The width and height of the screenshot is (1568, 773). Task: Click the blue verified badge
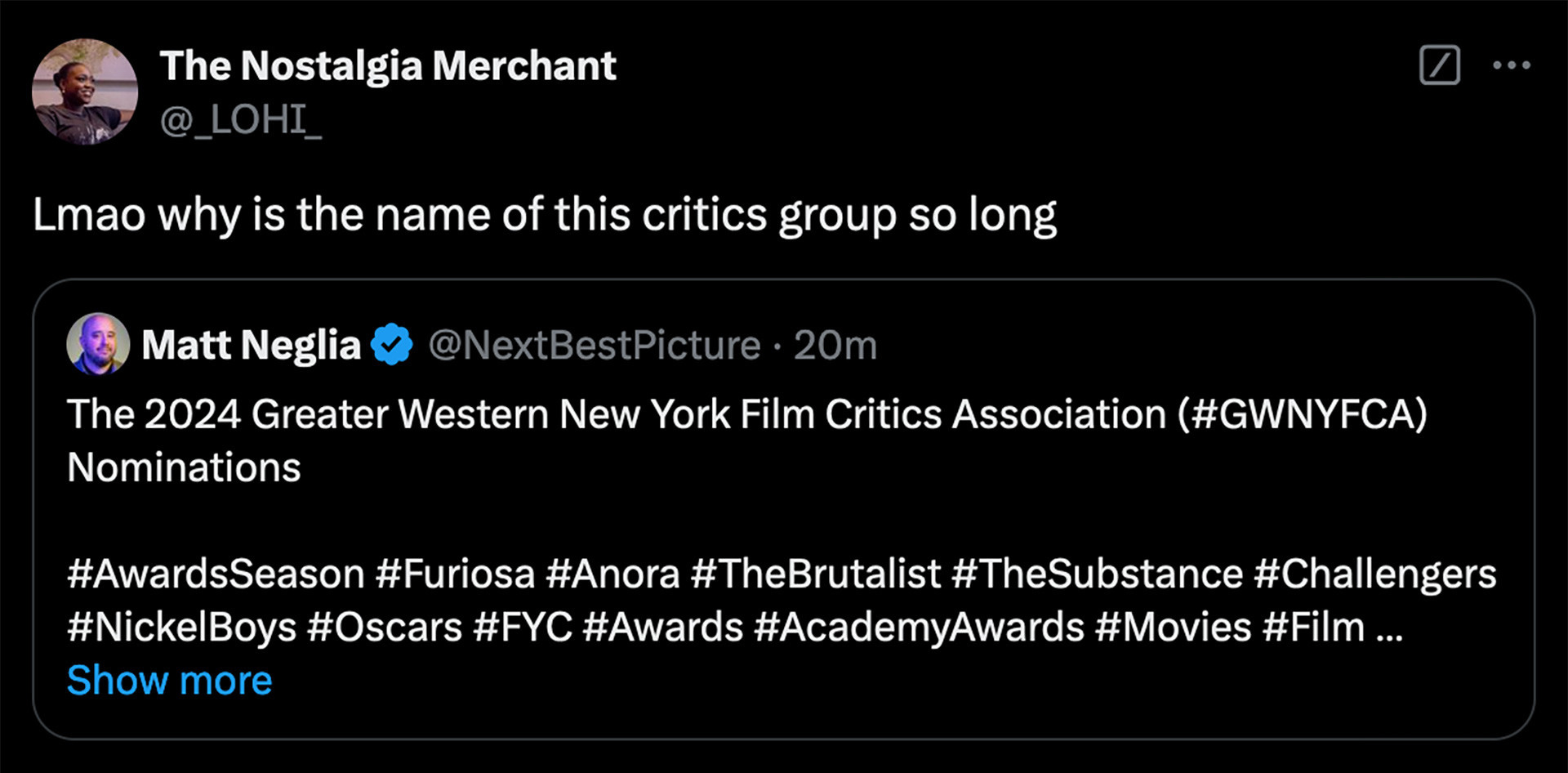pos(392,344)
